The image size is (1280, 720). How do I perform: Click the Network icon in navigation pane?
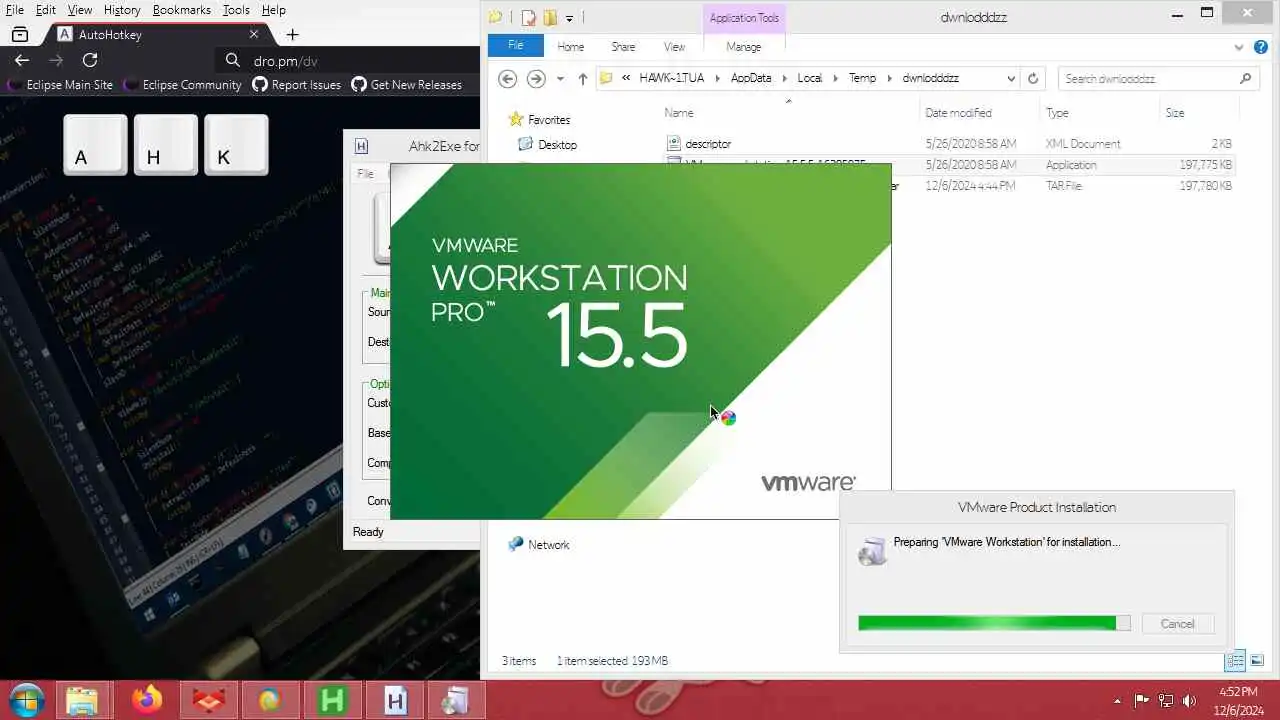[515, 544]
